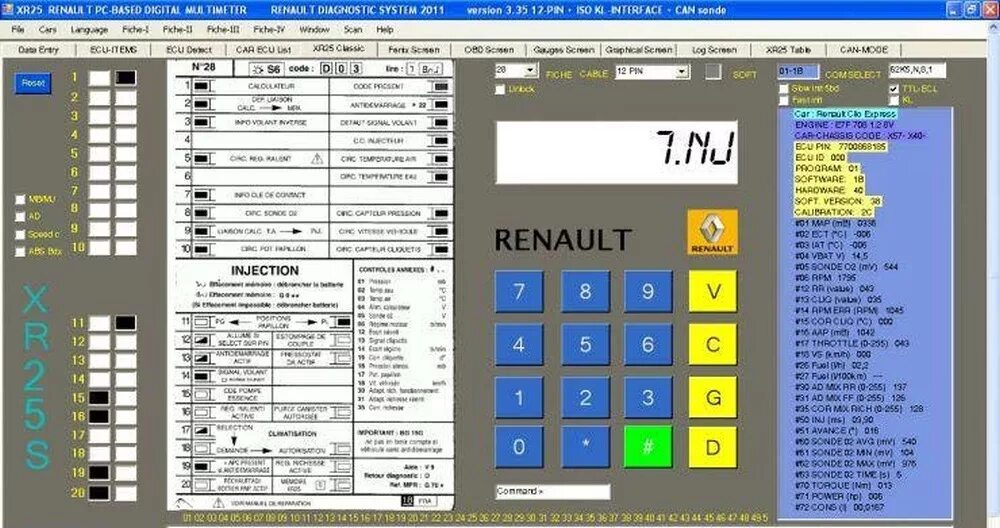Switch to the Fenix Screen tab

coord(414,50)
